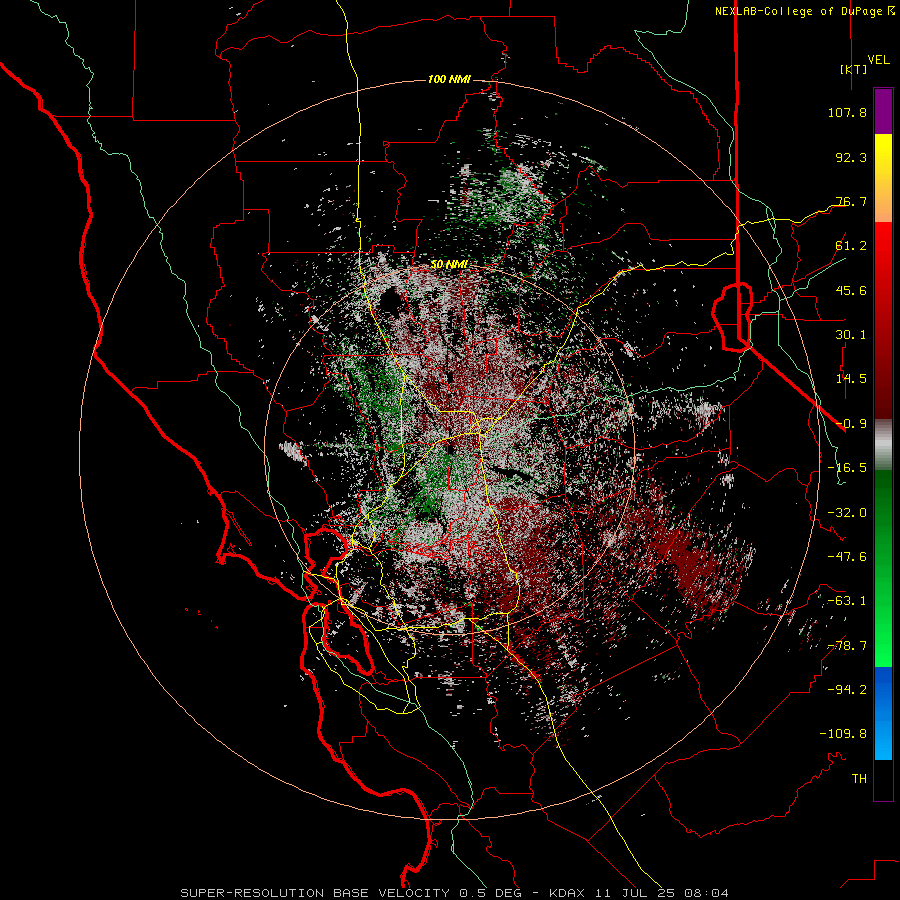The image size is (900, 900).
Task: Click the [KT] units label
Action: 854,69
